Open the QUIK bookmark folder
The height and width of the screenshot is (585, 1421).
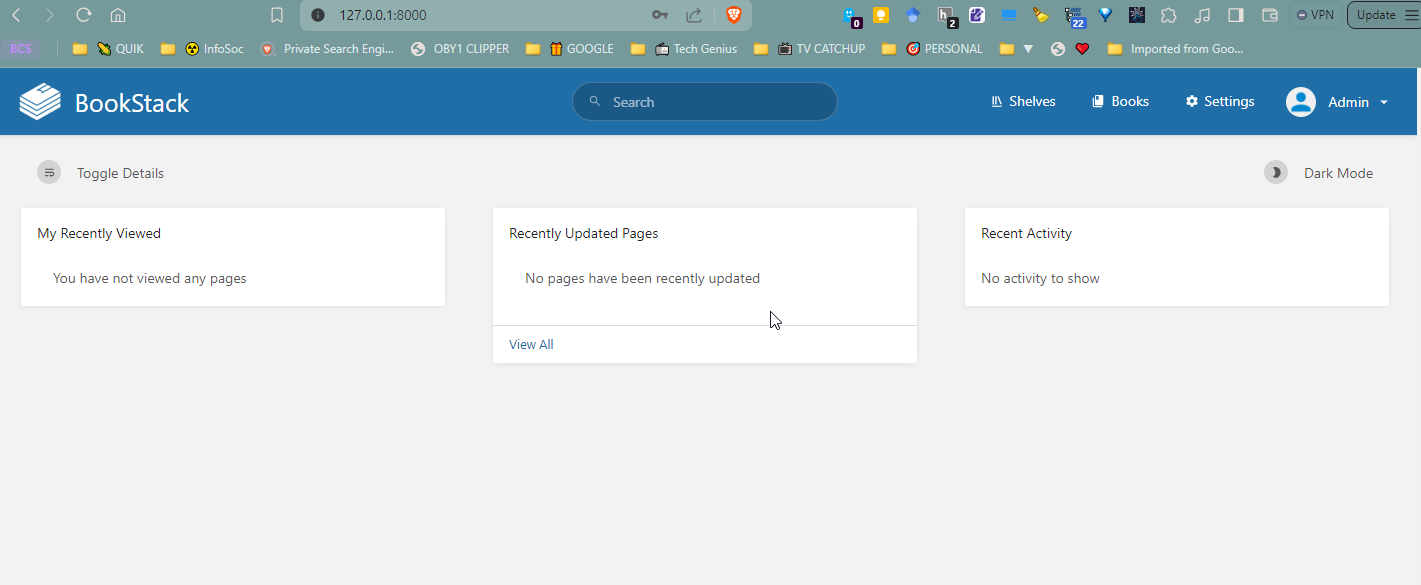click(120, 48)
